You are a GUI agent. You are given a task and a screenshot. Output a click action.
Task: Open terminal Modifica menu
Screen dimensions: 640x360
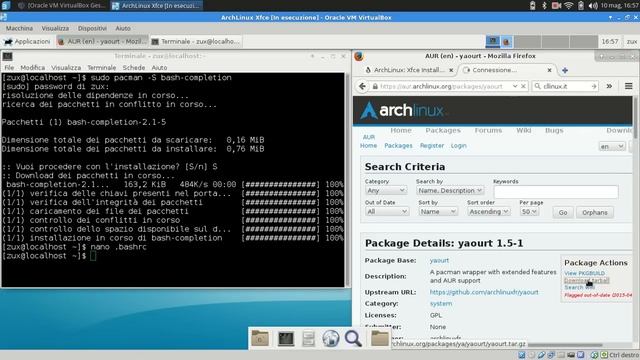point(33,68)
